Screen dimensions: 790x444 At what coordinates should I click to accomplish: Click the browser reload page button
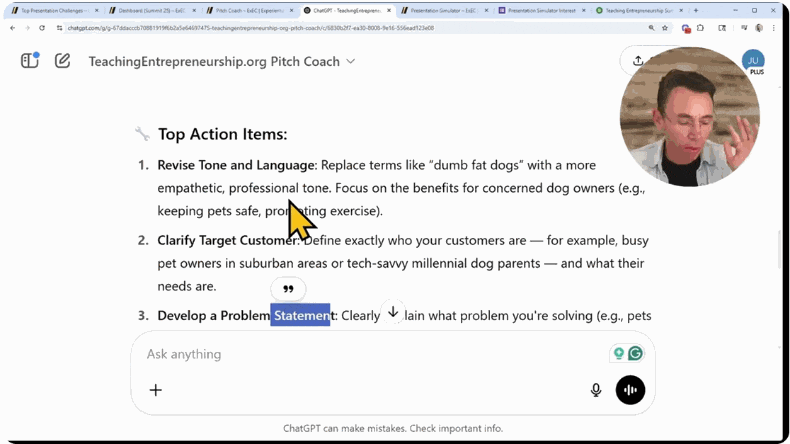(x=41, y=28)
